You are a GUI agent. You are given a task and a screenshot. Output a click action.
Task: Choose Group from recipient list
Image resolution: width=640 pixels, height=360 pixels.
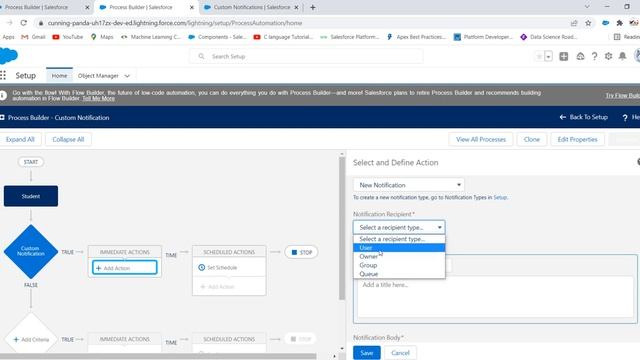tap(399, 265)
